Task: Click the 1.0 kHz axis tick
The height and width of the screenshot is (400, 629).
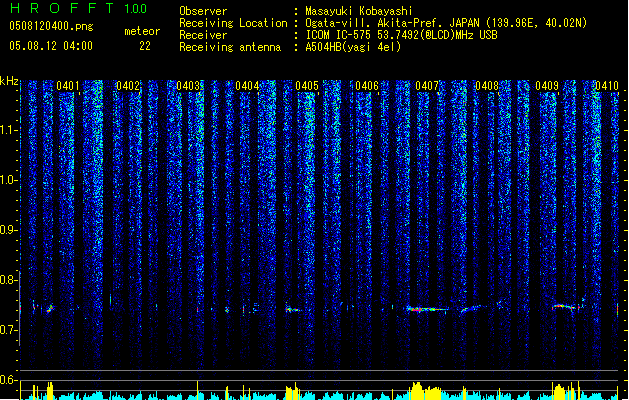Action: click(x=9, y=180)
